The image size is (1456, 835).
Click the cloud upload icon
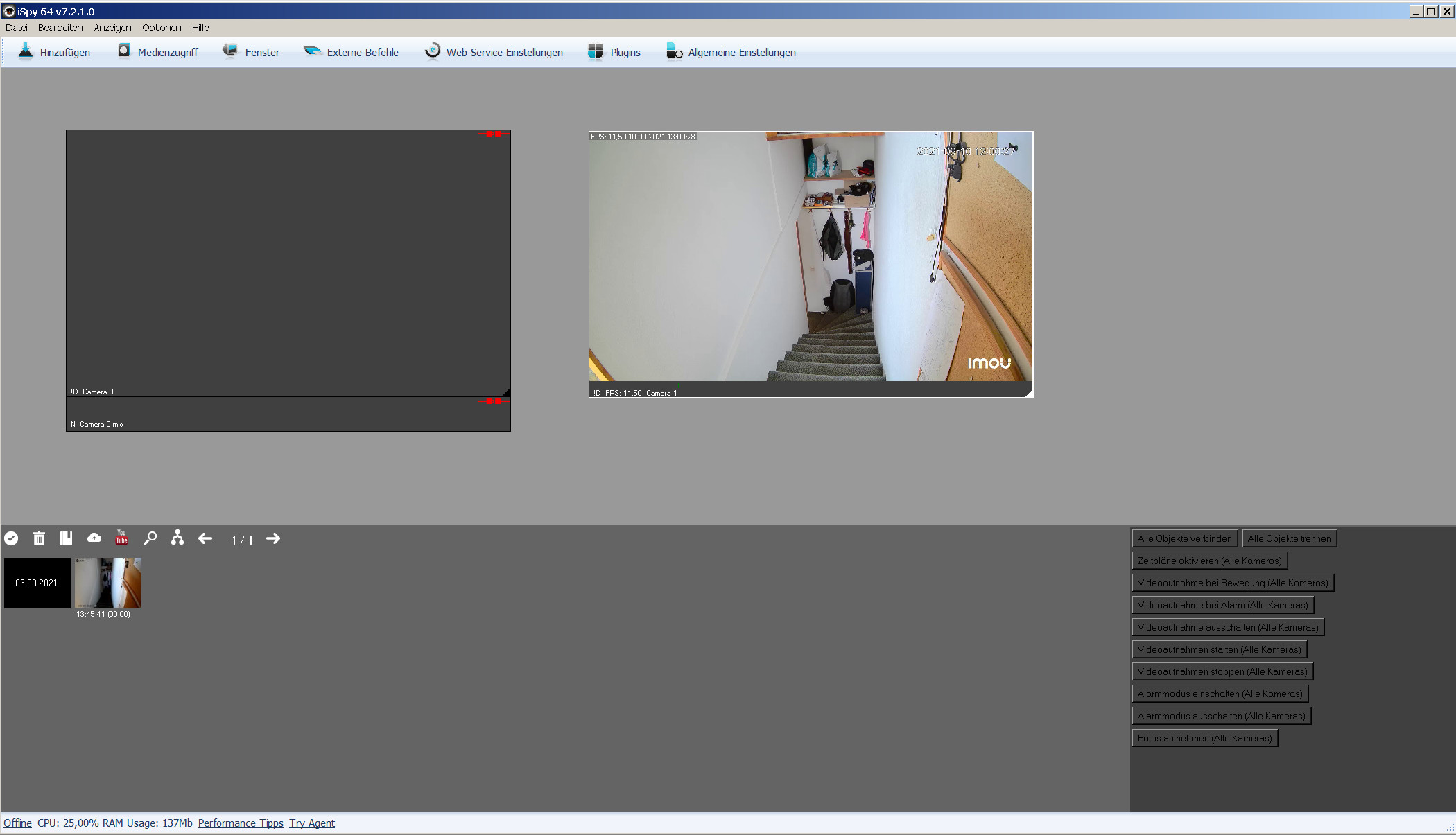click(94, 538)
